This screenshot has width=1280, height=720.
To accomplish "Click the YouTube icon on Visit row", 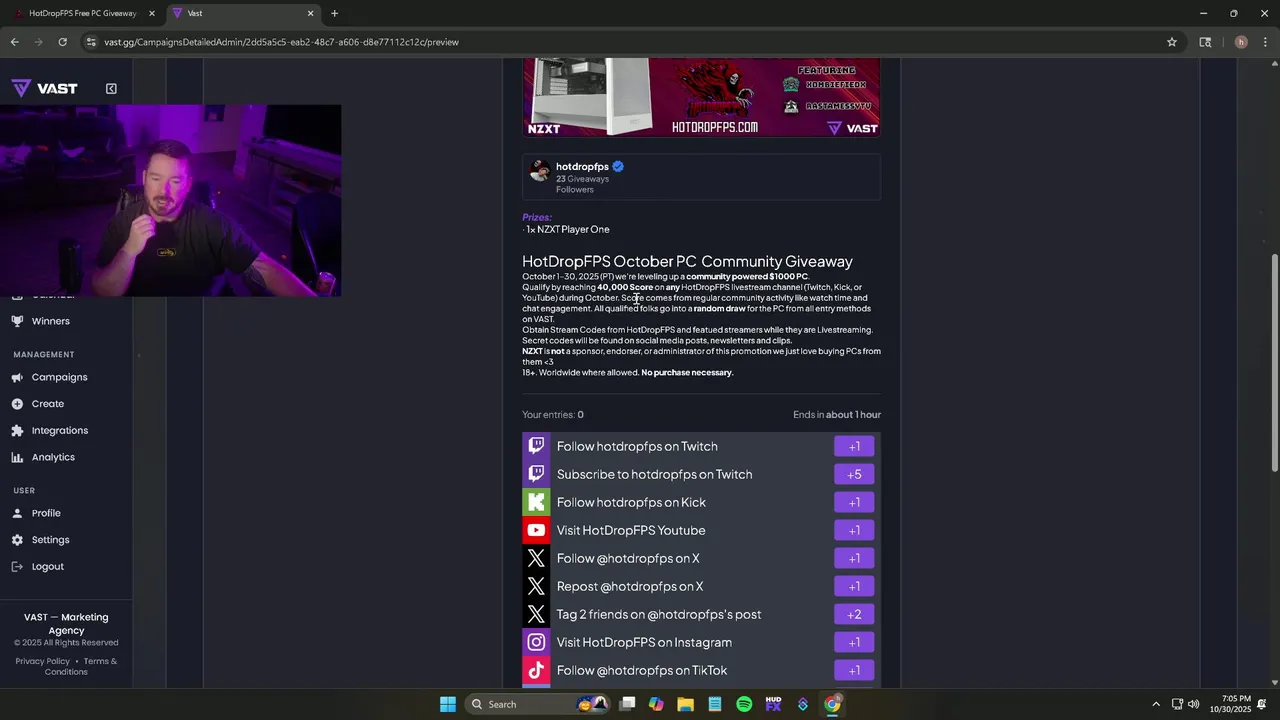I will pyautogui.click(x=536, y=530).
